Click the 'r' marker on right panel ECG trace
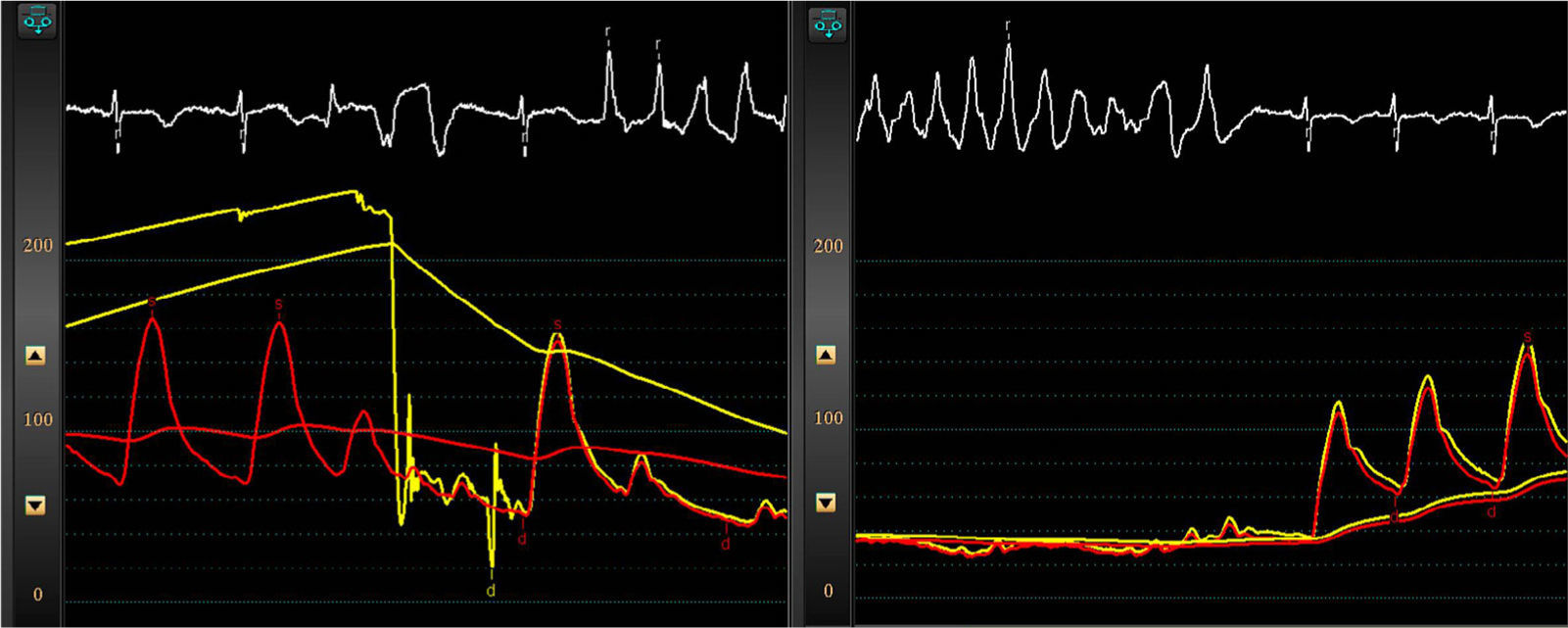This screenshot has height=628, width=1568. coord(1008,25)
